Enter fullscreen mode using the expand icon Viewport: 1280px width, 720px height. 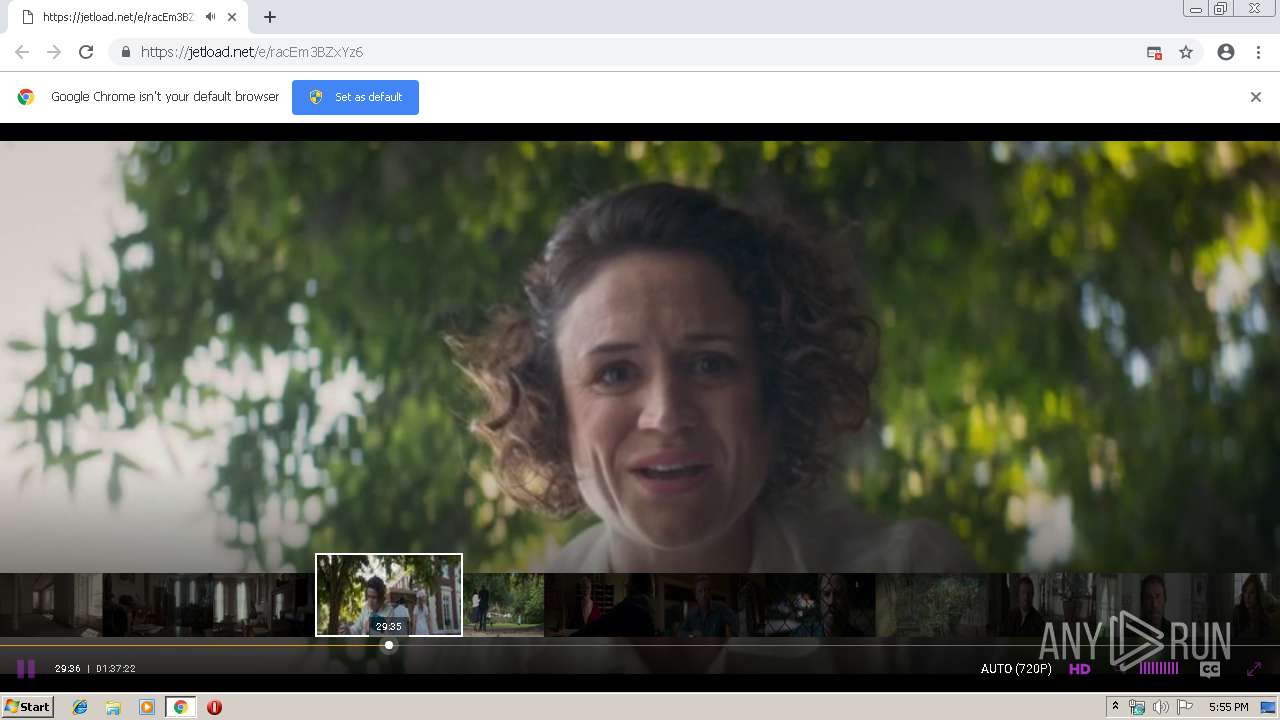[x=1254, y=669]
